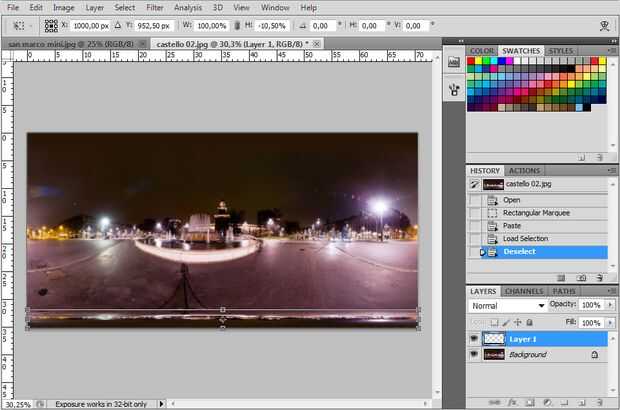Create new document from current history state

point(561,278)
